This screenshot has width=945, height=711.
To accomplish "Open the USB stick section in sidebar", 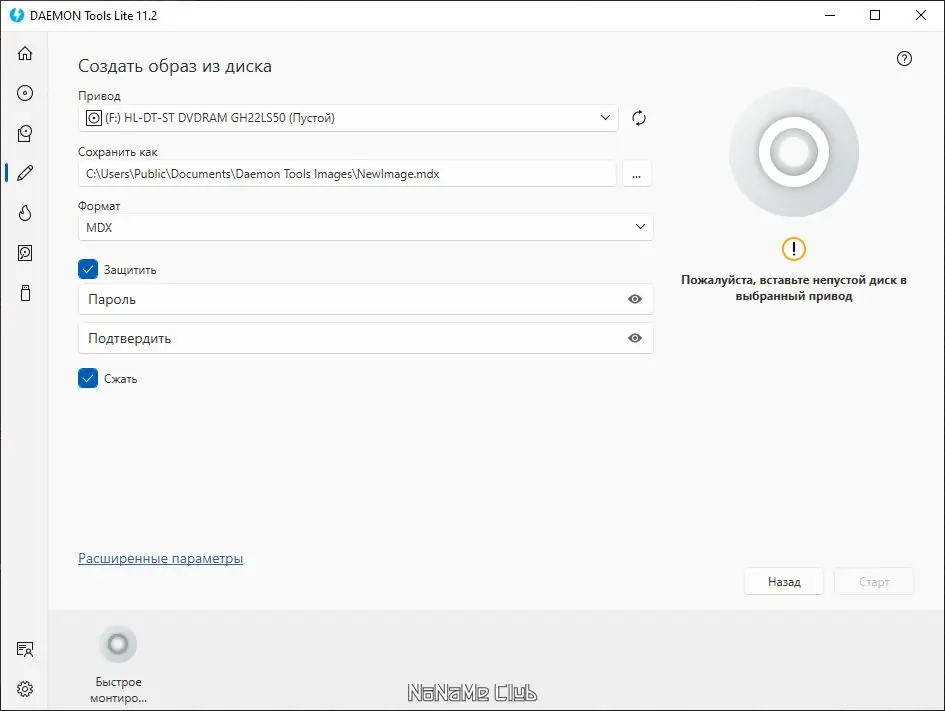I will [25, 293].
